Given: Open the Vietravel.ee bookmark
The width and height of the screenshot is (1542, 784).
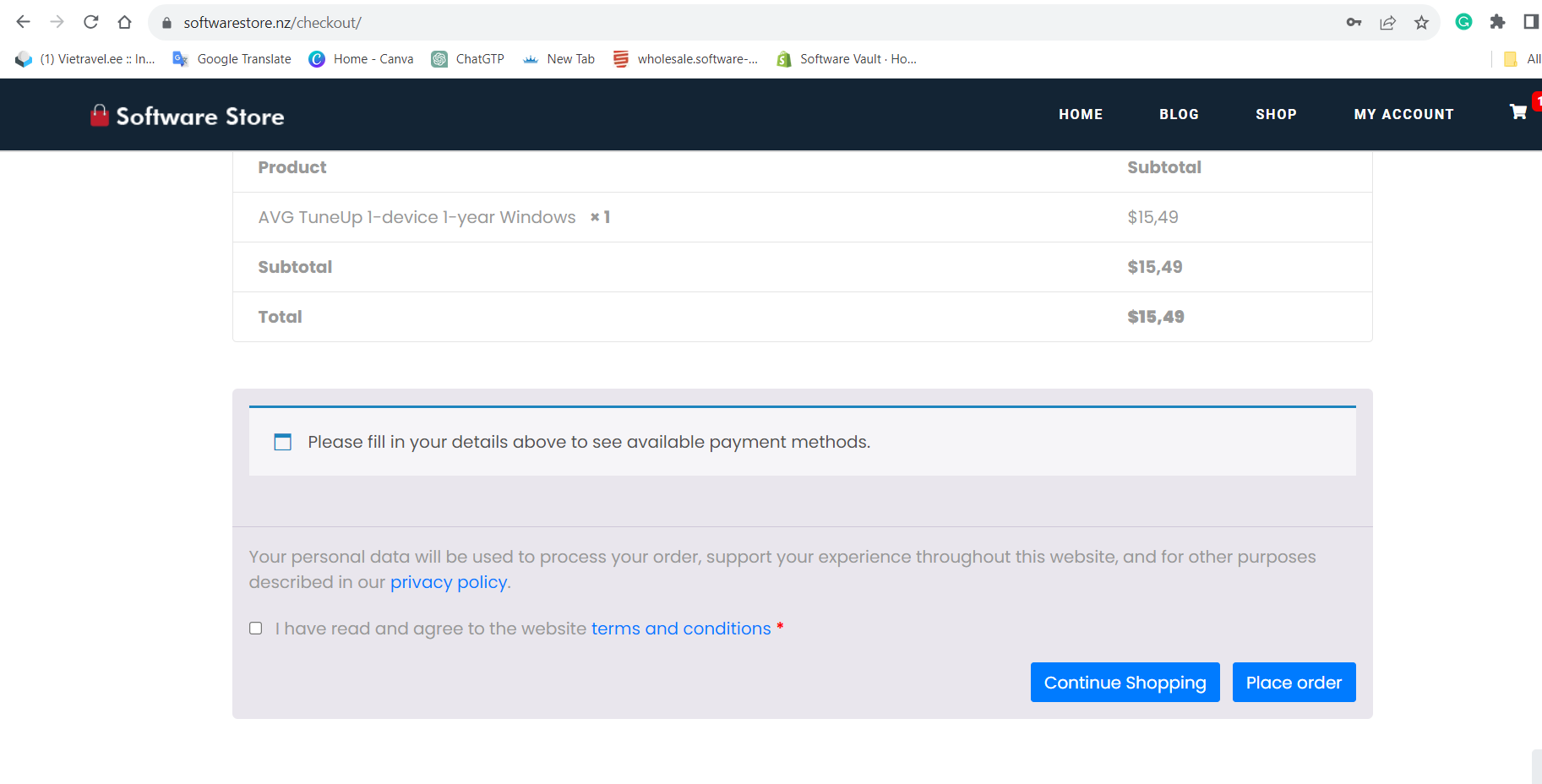Looking at the screenshot, I should tap(85, 59).
